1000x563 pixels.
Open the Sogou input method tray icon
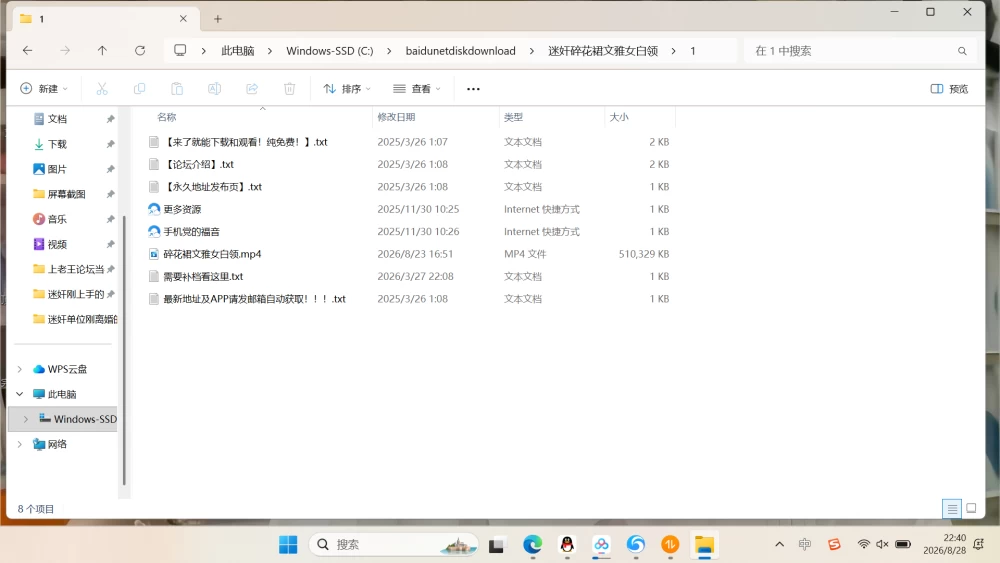[x=834, y=544]
